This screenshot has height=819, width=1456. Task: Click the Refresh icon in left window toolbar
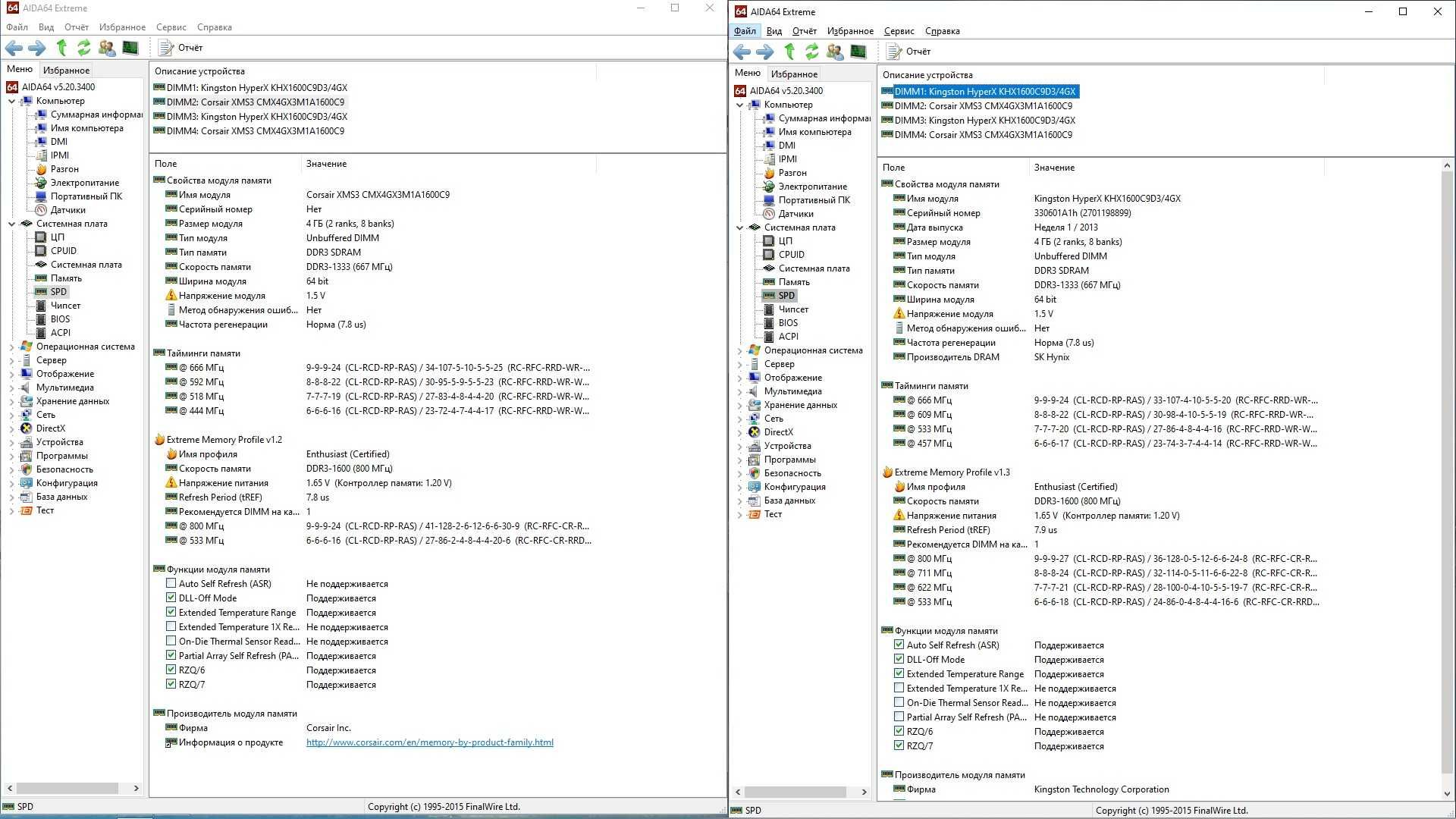tap(83, 48)
